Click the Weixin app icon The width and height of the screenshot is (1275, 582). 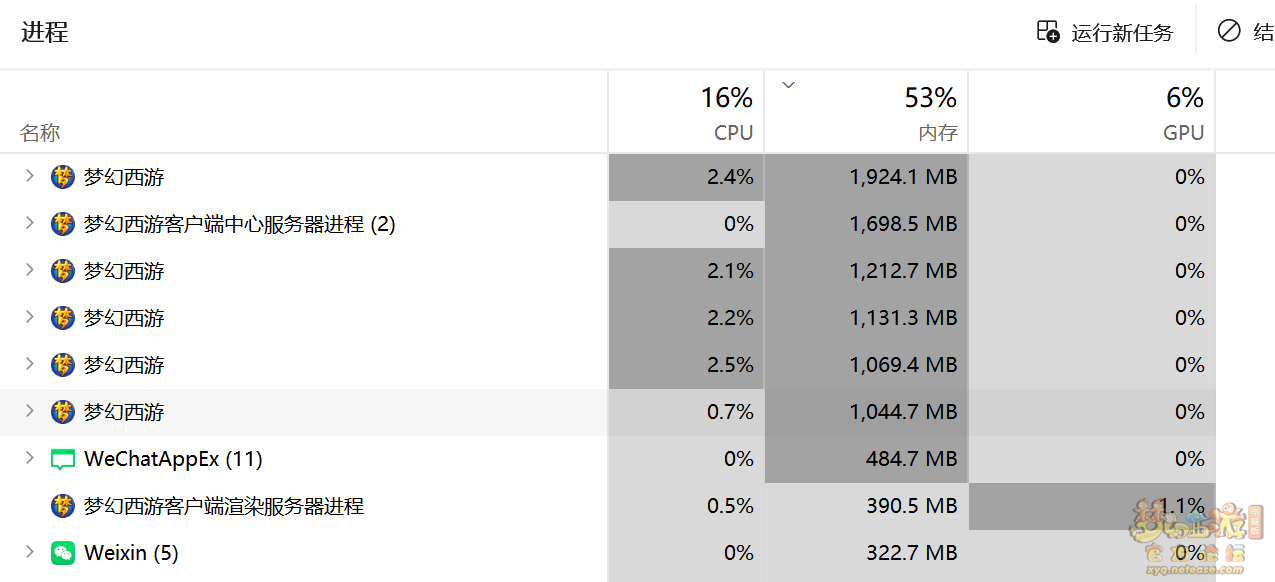pyautogui.click(x=63, y=553)
